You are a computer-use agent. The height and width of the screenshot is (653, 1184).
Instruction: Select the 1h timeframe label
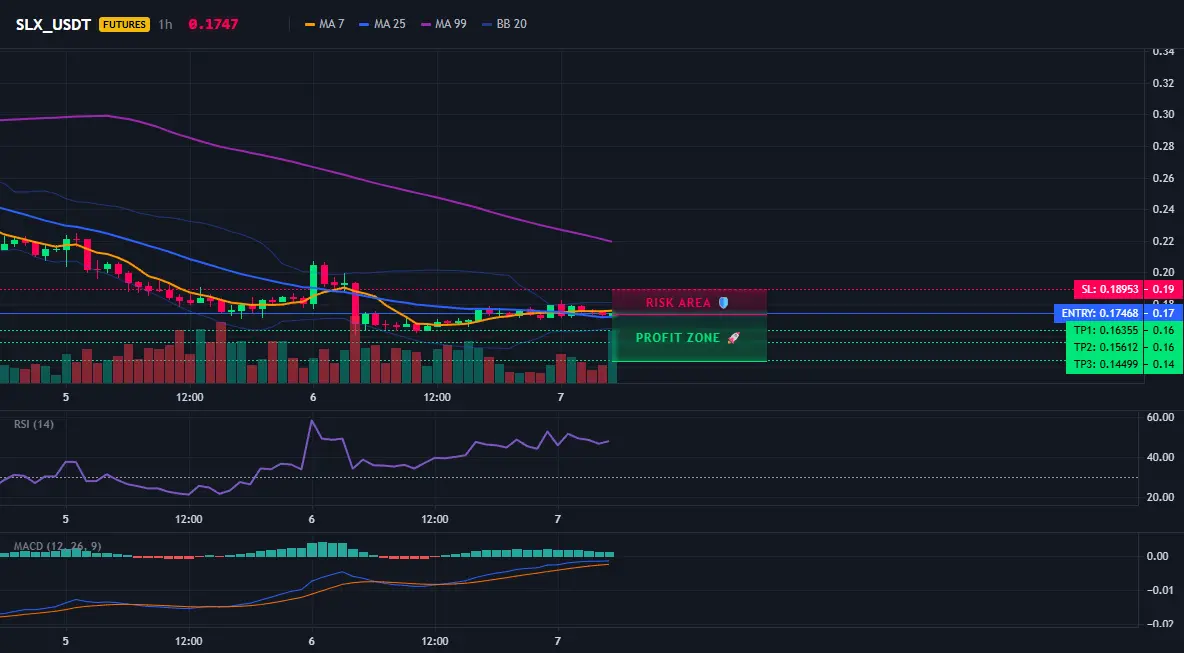[x=165, y=24]
